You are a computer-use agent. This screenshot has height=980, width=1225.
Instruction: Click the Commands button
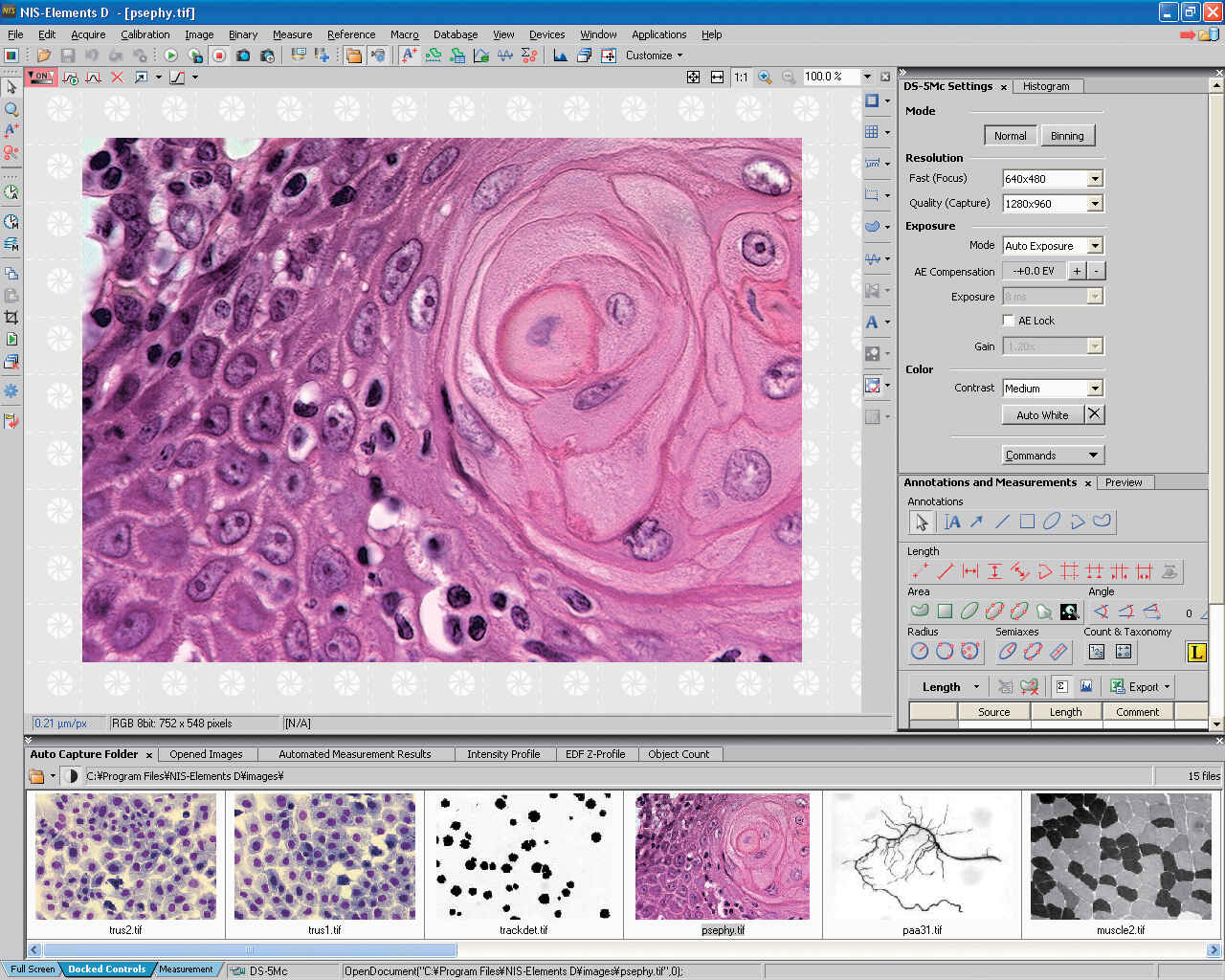coord(1053,456)
